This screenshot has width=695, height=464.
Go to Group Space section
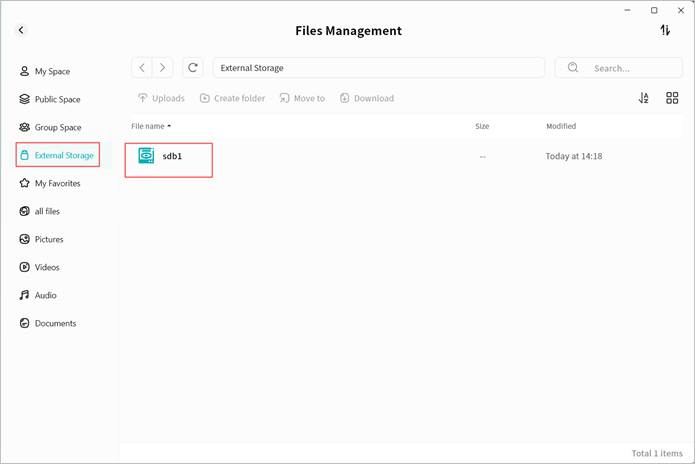pos(57,128)
